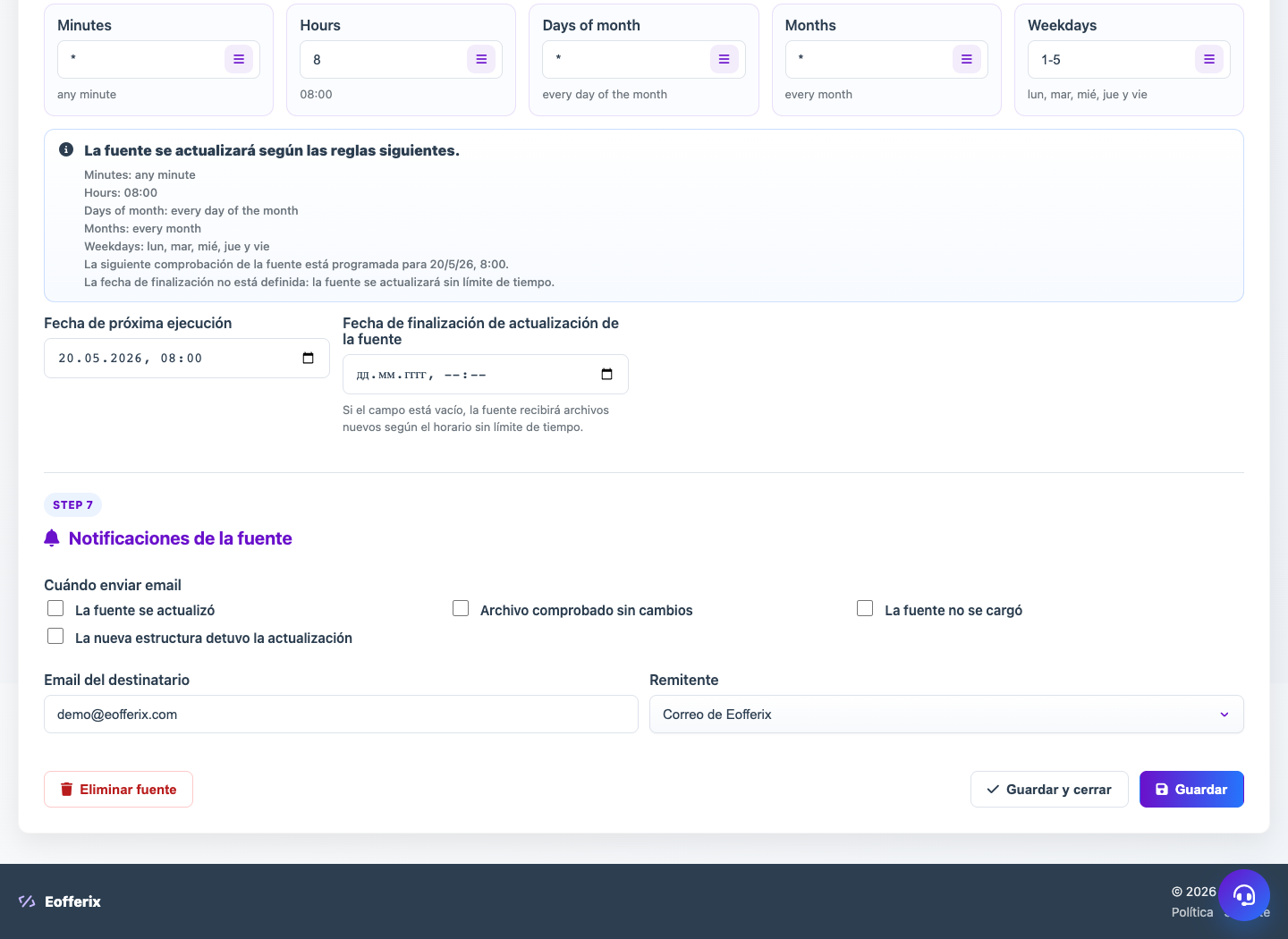Open the Remitente dropdown
Image resolution: width=1288 pixels, height=939 pixels.
(x=946, y=715)
